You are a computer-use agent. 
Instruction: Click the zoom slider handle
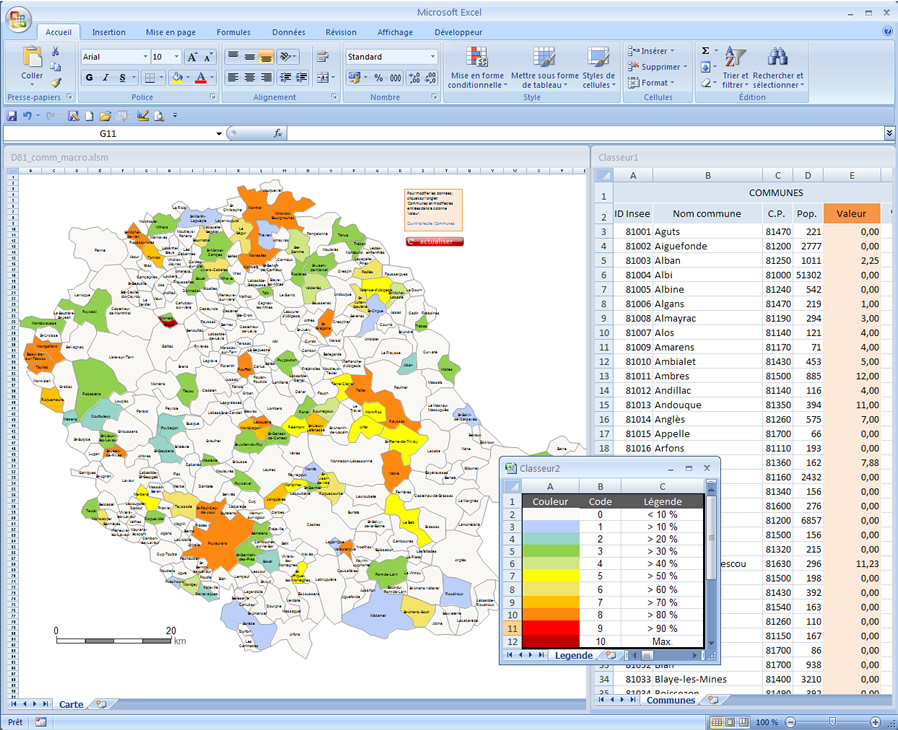(833, 722)
